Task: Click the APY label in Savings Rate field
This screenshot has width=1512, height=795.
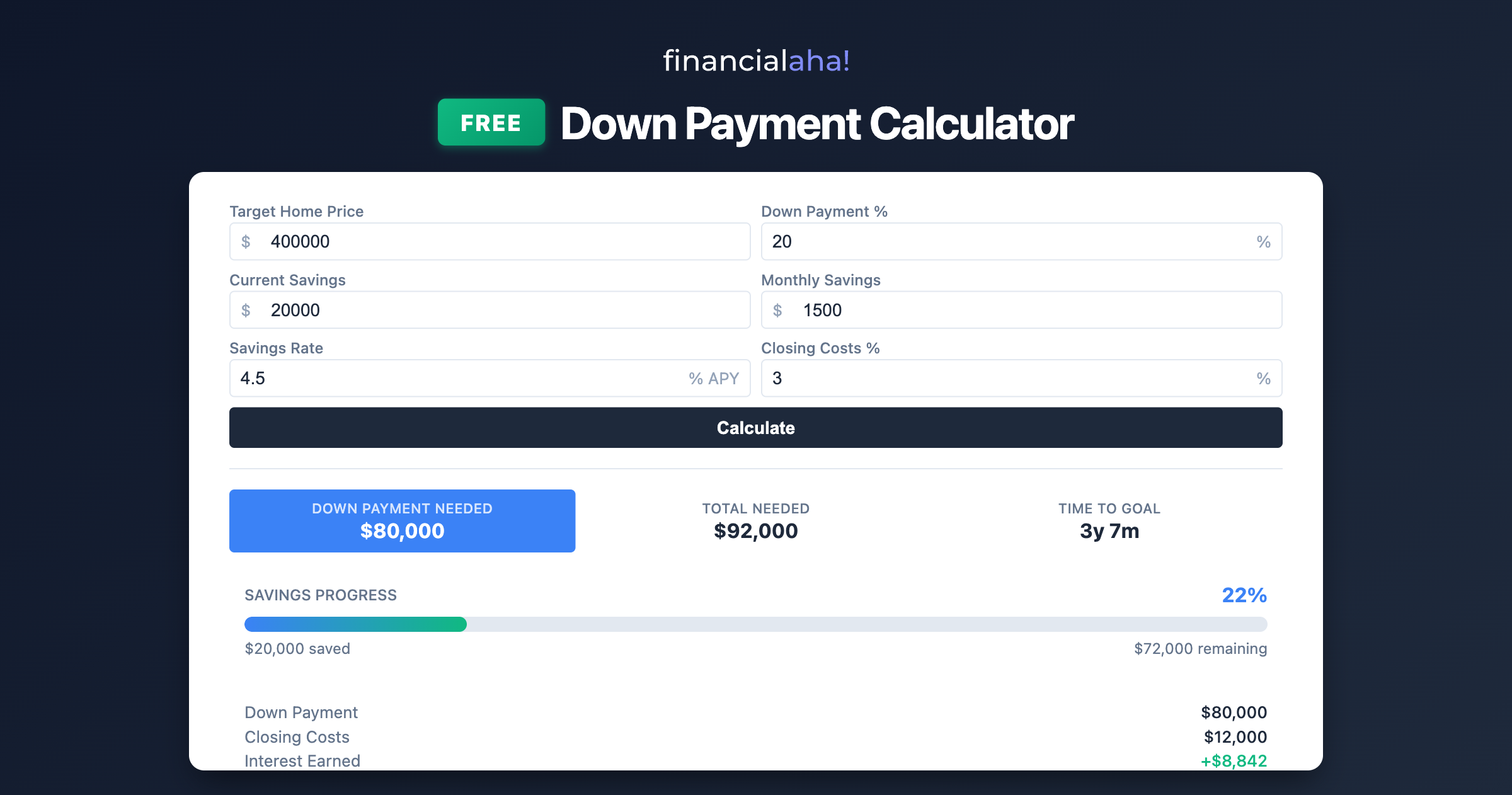Action: pos(714,378)
